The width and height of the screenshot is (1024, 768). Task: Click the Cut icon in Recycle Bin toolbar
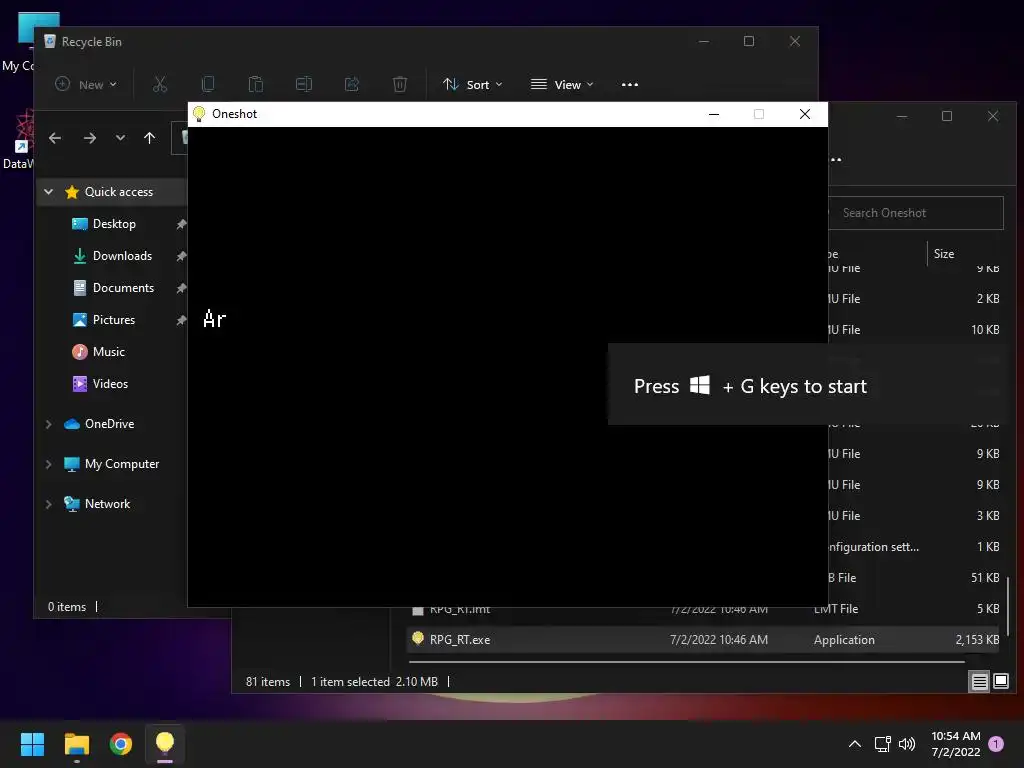[x=160, y=84]
